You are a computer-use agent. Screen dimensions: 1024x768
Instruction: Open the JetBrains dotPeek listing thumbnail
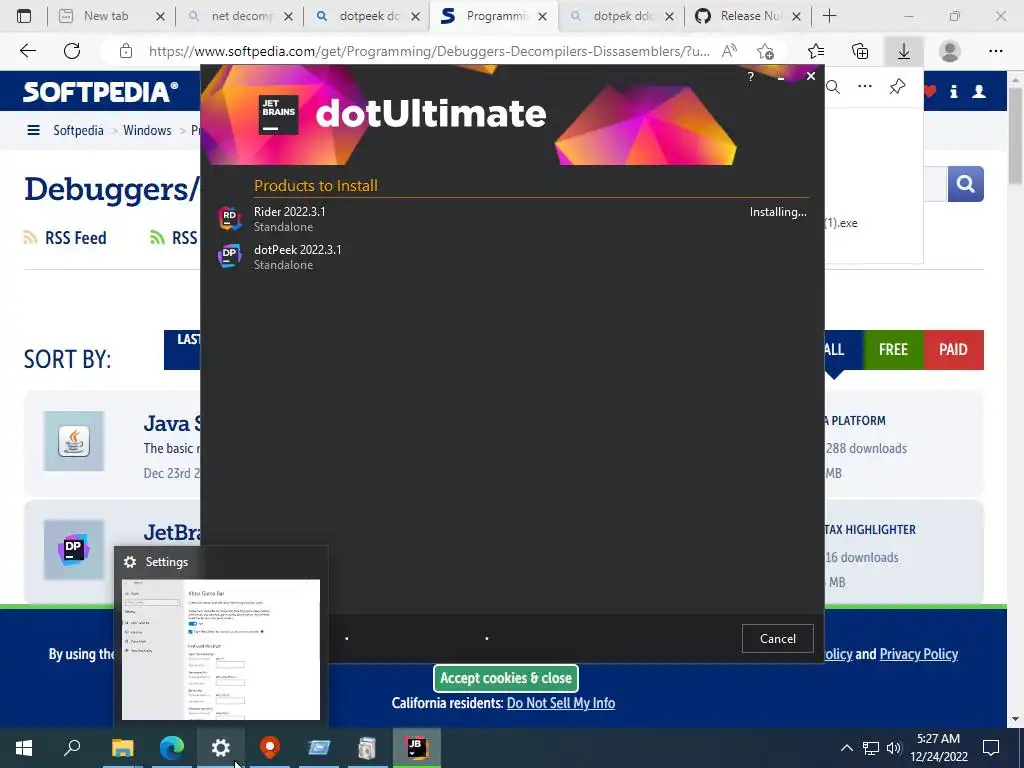coord(74,550)
